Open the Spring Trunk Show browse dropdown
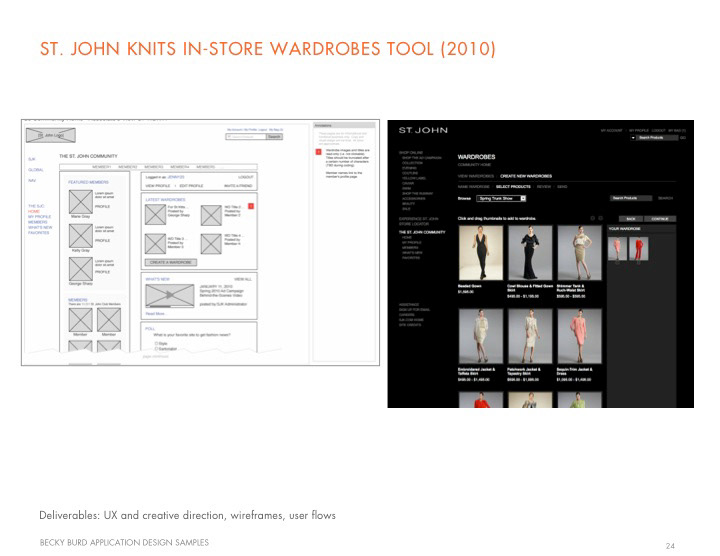The image size is (720, 556). click(501, 198)
